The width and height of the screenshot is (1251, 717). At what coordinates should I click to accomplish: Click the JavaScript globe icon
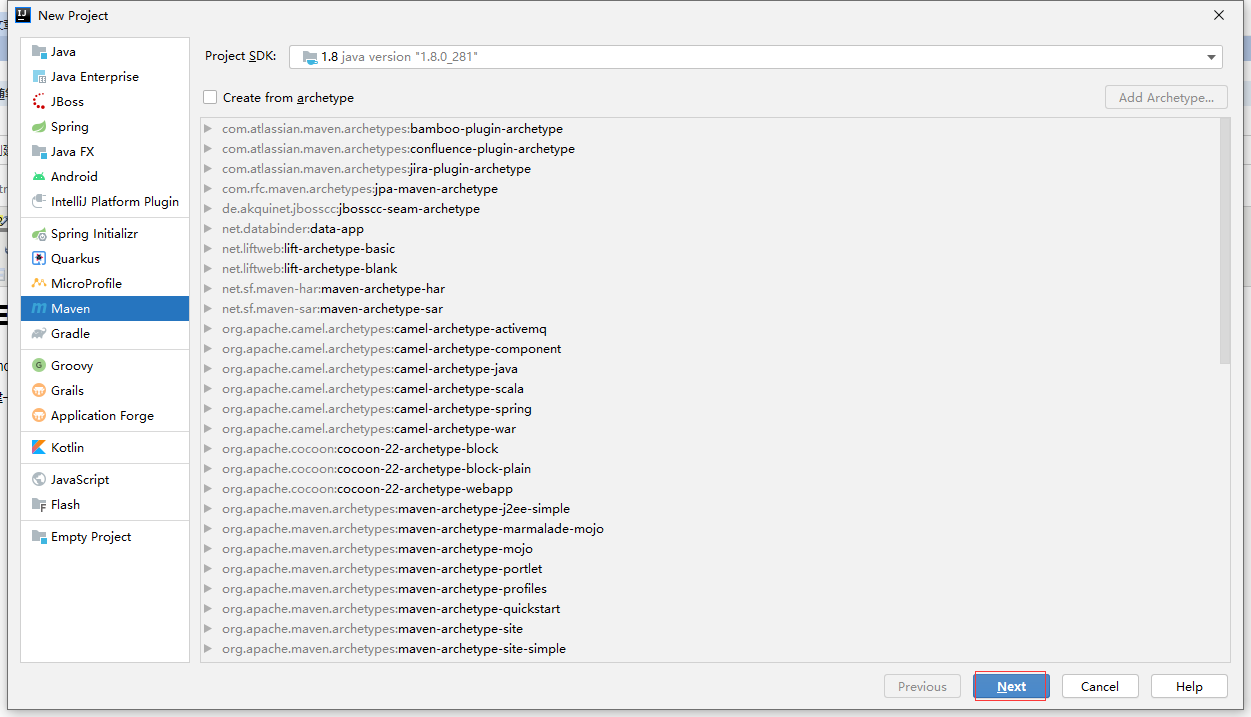pyautogui.click(x=39, y=480)
